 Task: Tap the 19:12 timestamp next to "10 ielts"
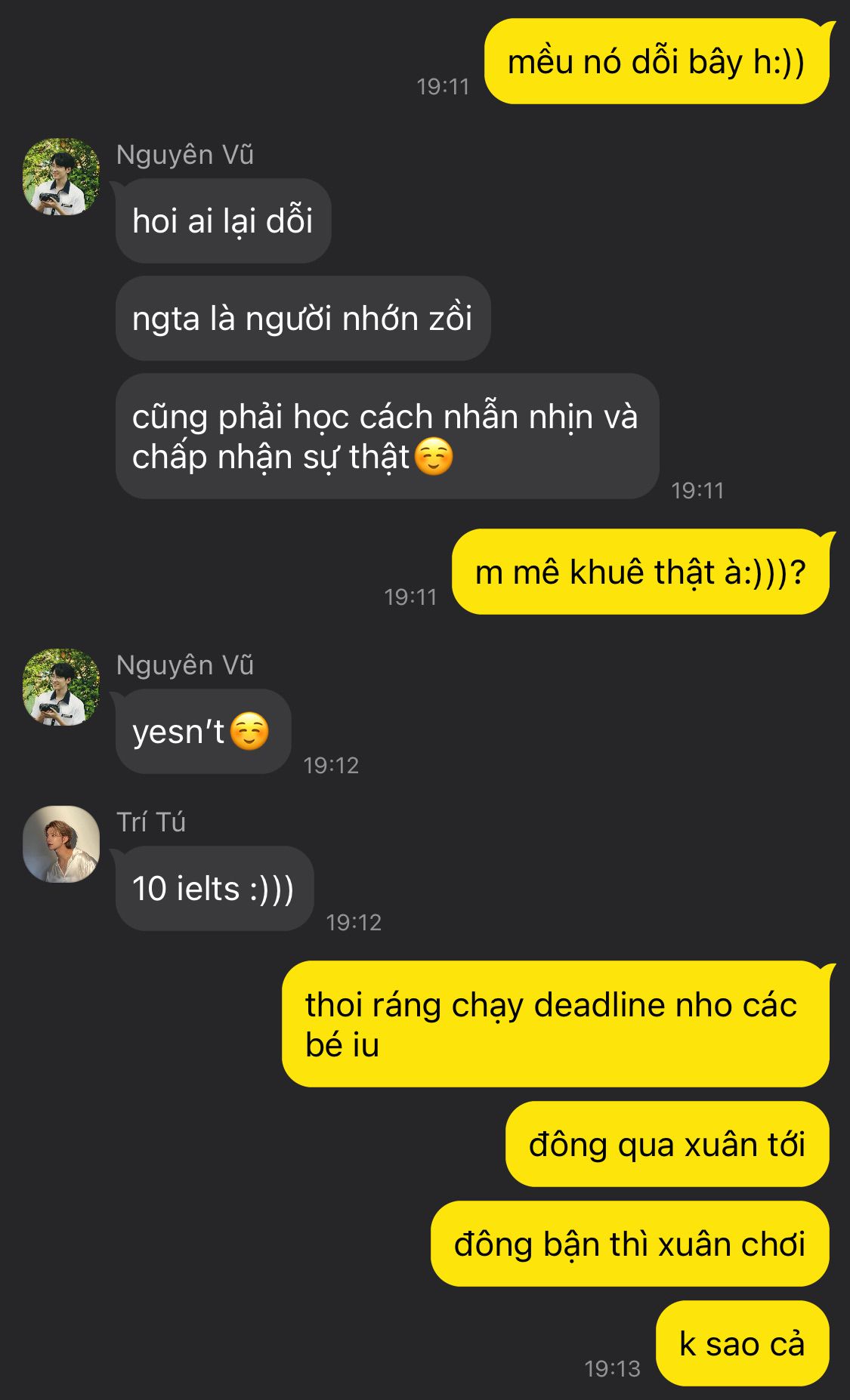[x=354, y=922]
